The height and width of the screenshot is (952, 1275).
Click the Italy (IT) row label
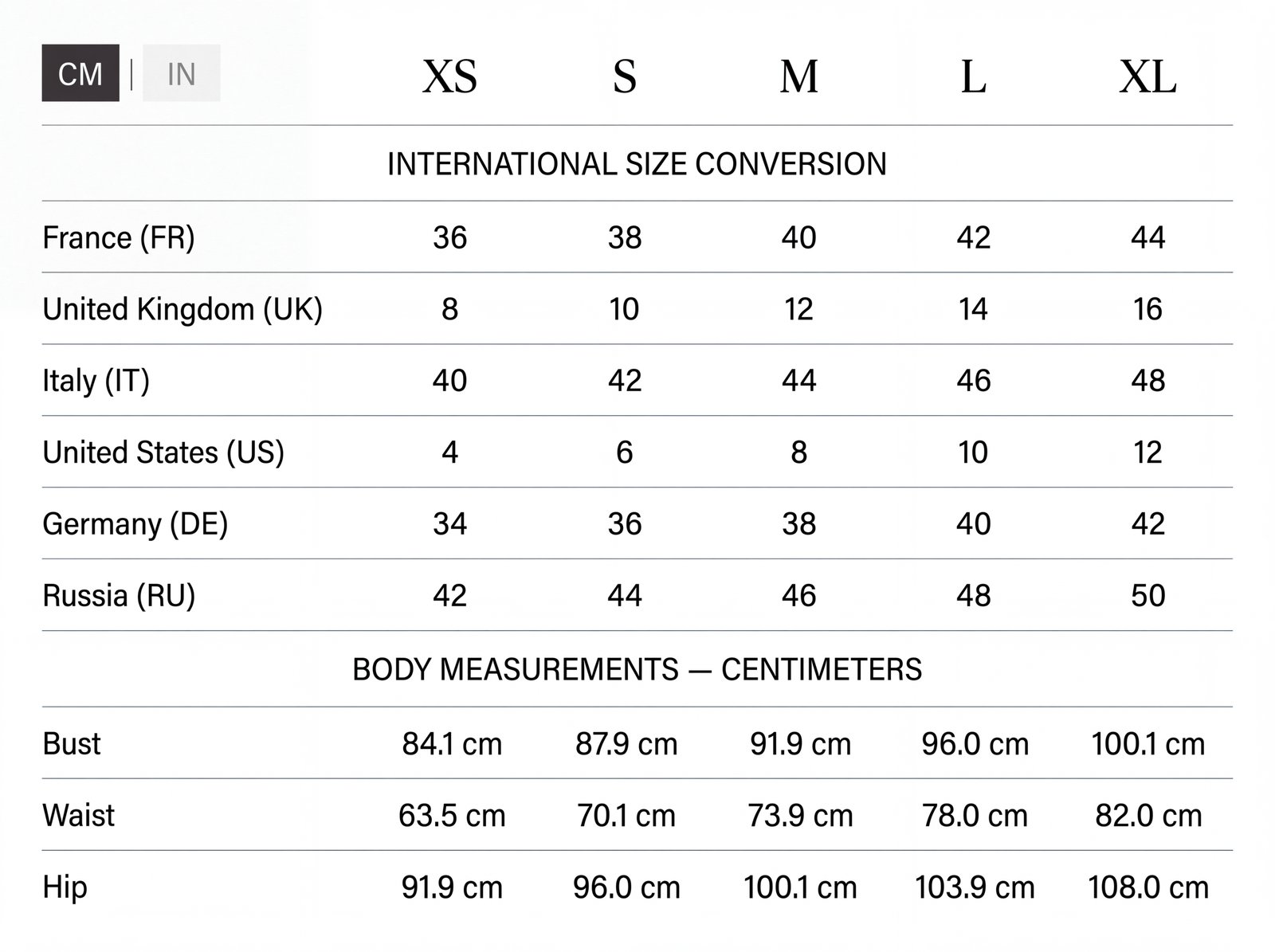click(96, 381)
